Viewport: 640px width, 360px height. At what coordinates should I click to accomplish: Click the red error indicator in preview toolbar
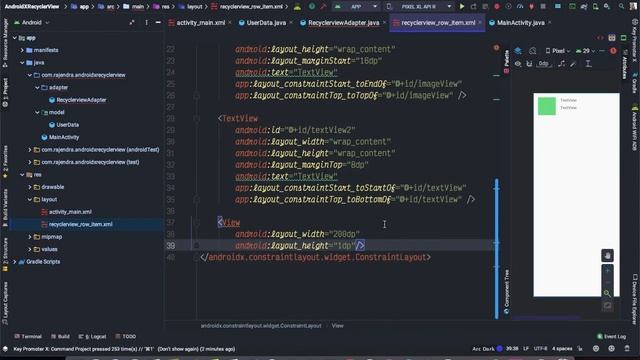tap(613, 51)
